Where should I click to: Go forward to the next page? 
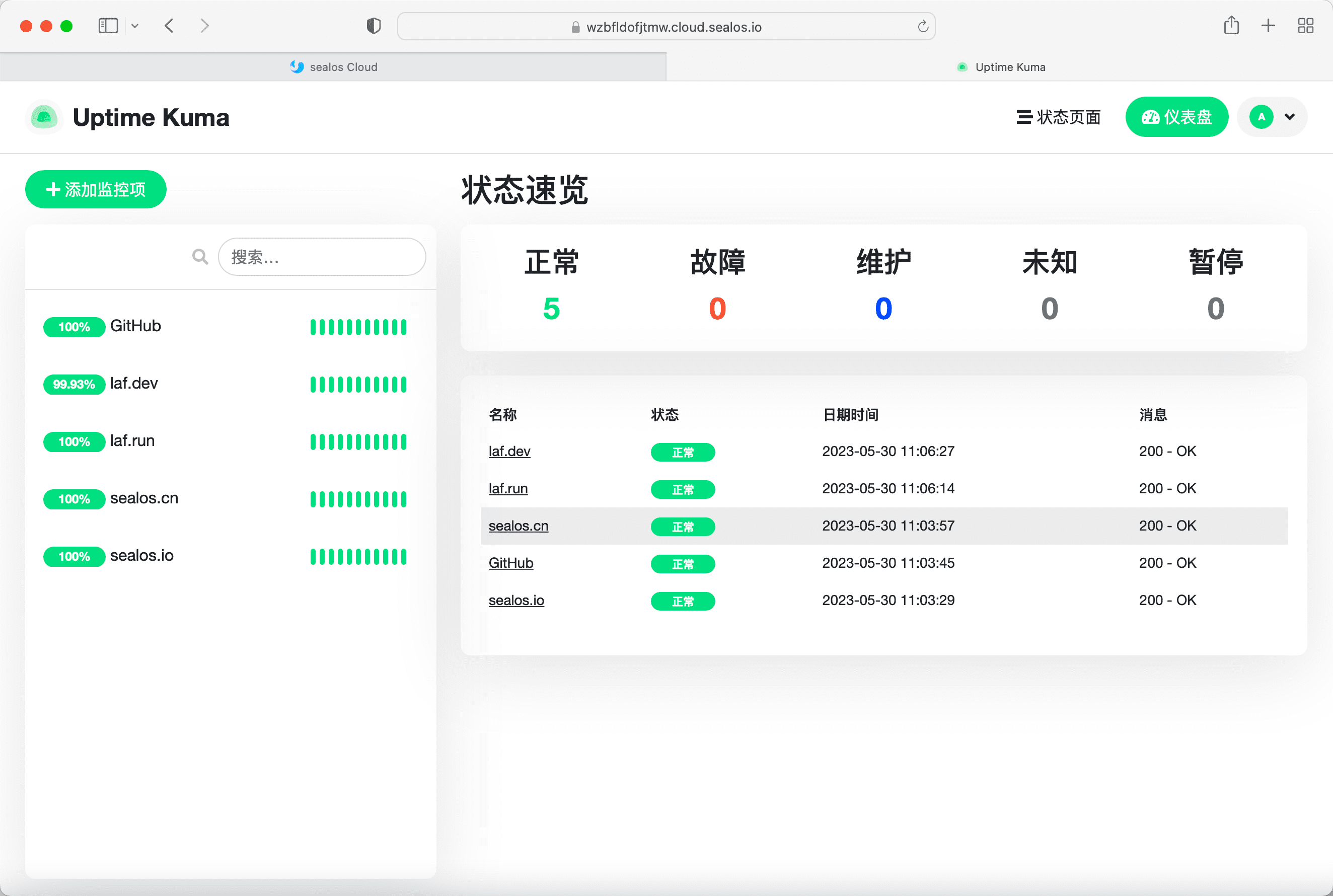tap(204, 26)
